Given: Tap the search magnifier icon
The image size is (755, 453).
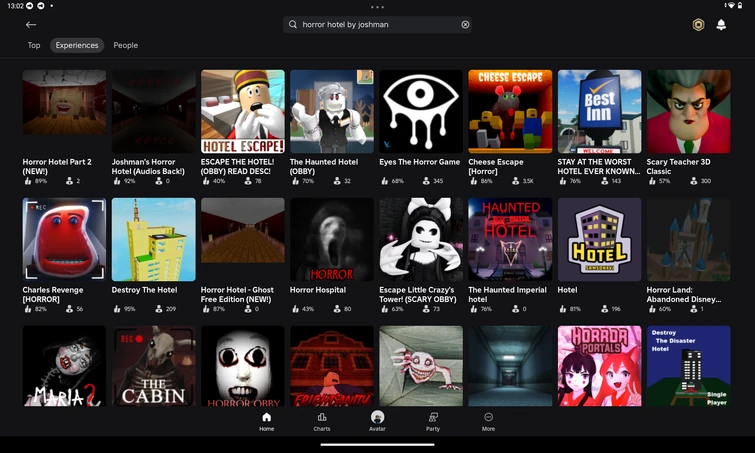Looking at the screenshot, I should pyautogui.click(x=293, y=25).
